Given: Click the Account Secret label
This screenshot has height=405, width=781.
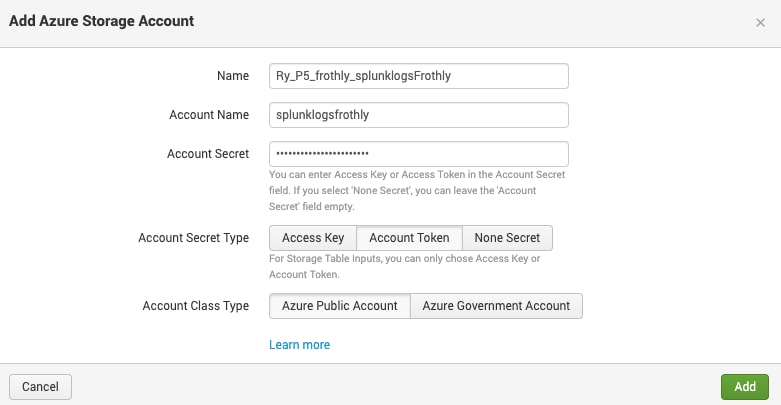Looking at the screenshot, I should click(208, 154).
